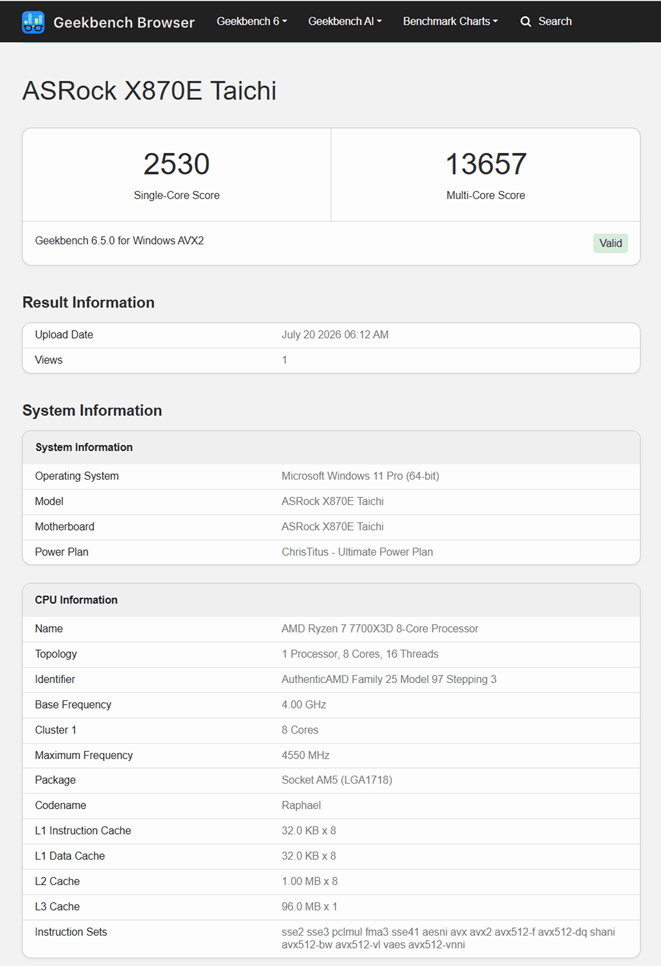Click the Base Frequency label

click(x=73, y=704)
